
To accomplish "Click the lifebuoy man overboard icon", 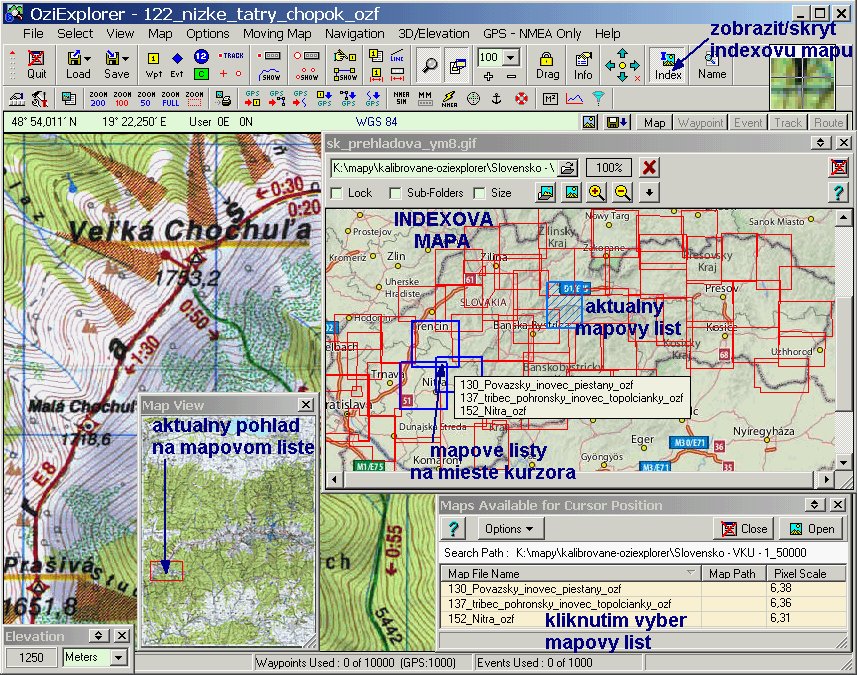I will point(521,98).
